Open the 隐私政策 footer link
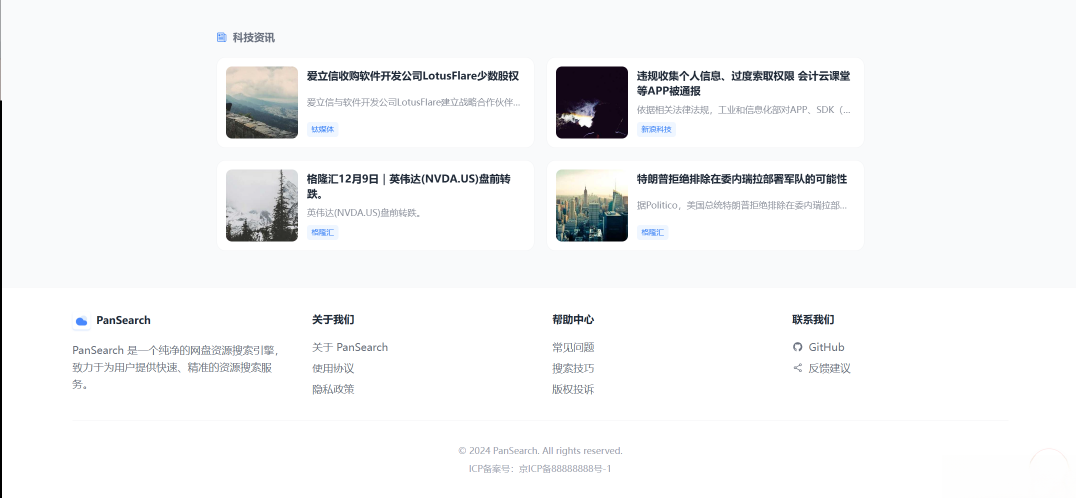Image resolution: width=1076 pixels, height=498 pixels. click(333, 389)
